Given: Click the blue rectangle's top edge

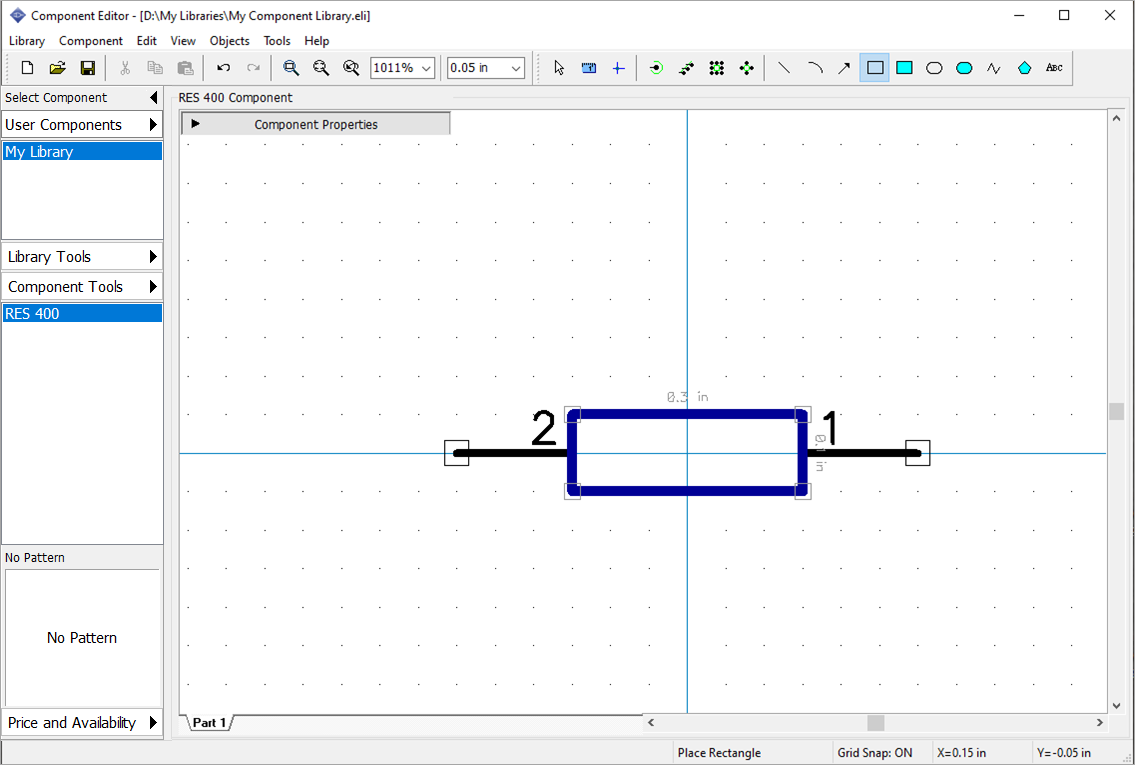Looking at the screenshot, I should [x=687, y=415].
